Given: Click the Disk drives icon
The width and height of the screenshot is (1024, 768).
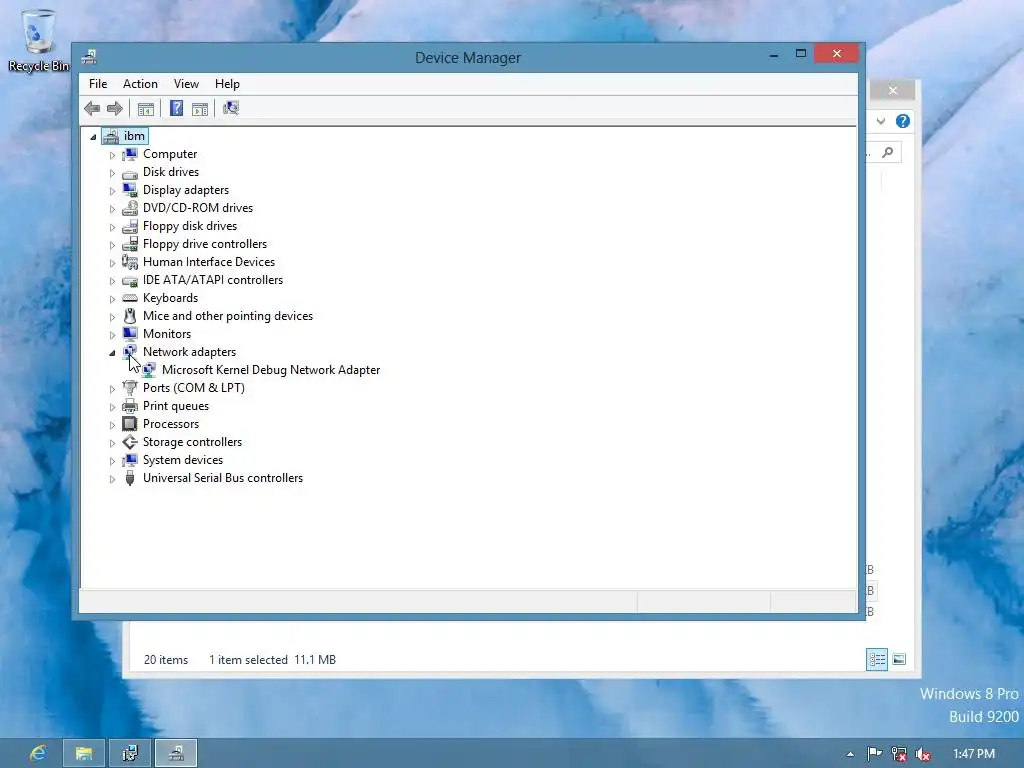Looking at the screenshot, I should point(130,172).
